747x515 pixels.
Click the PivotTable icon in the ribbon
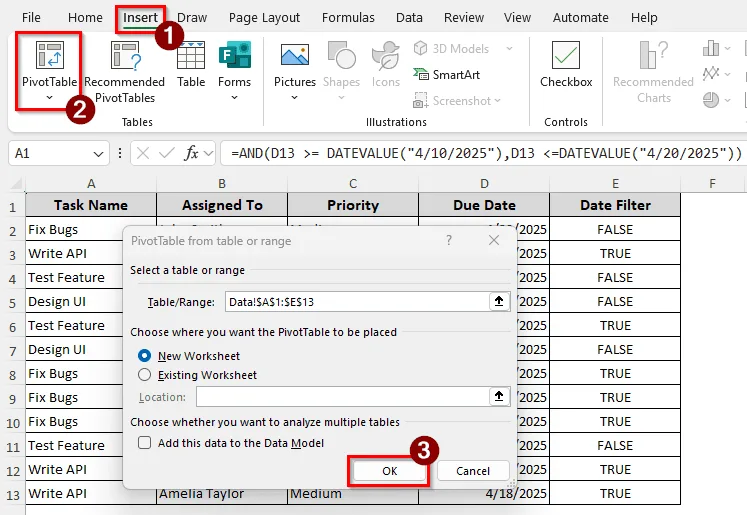[x=50, y=55]
